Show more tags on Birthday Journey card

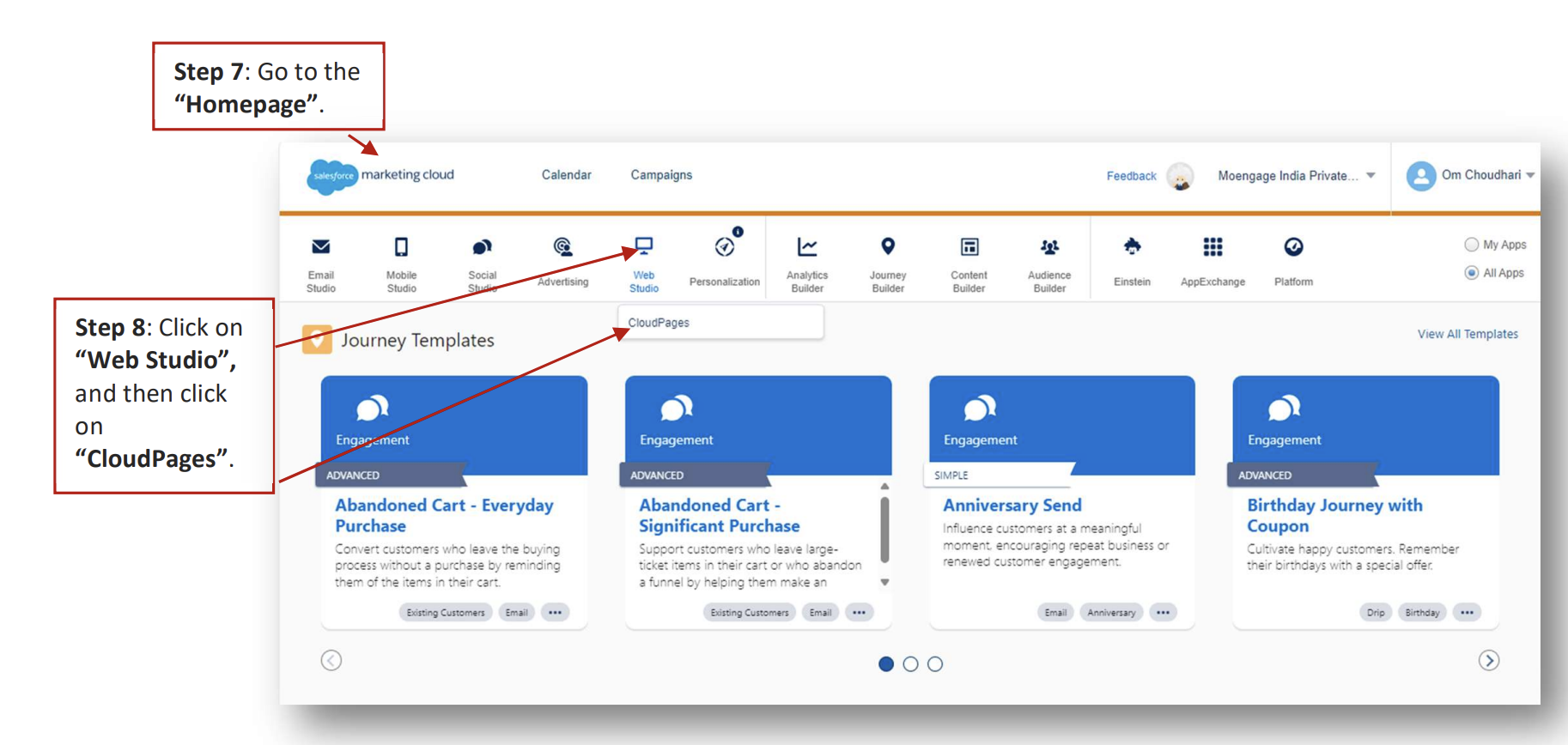1467,613
